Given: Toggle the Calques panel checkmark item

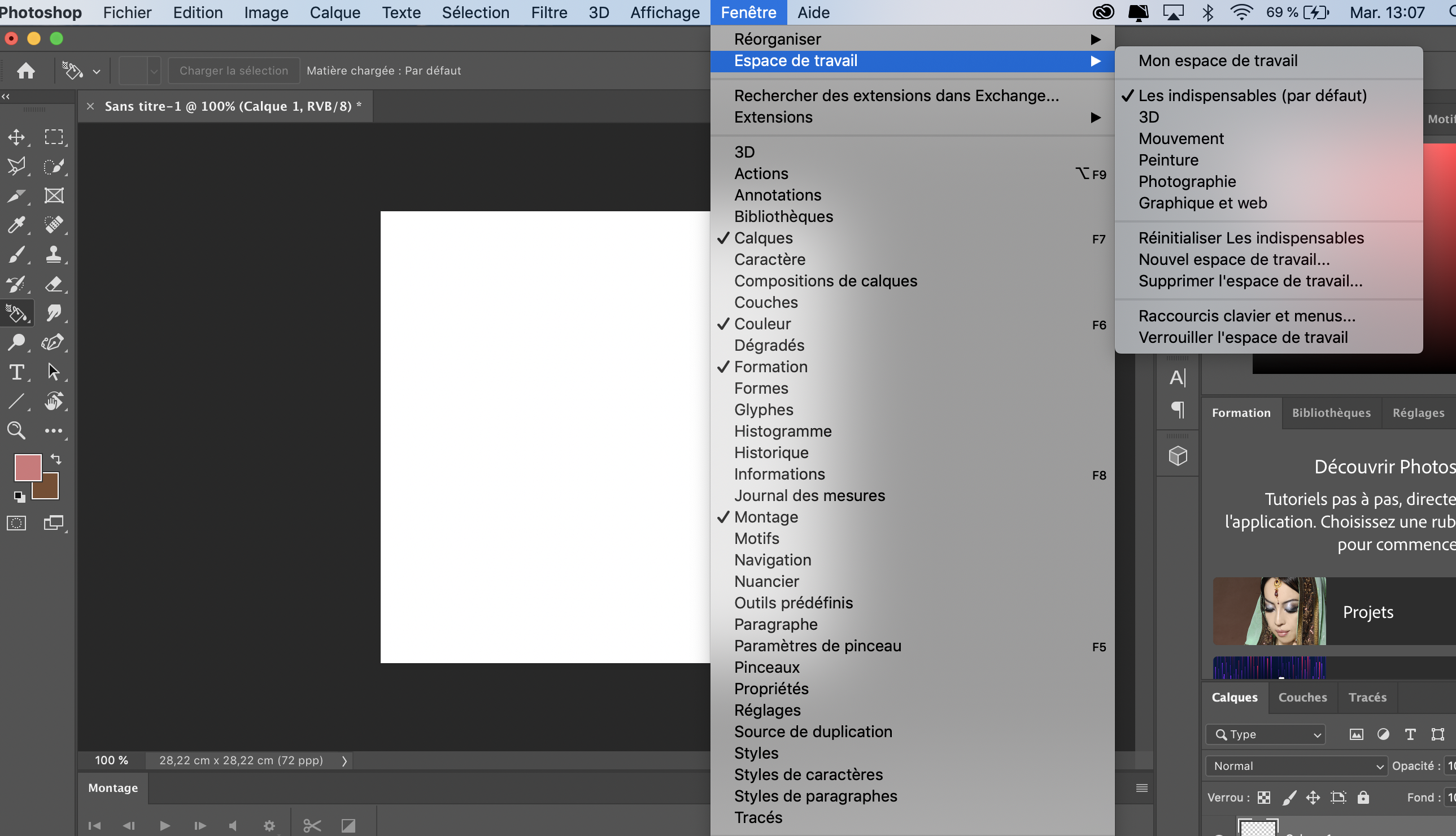Looking at the screenshot, I should [x=763, y=238].
